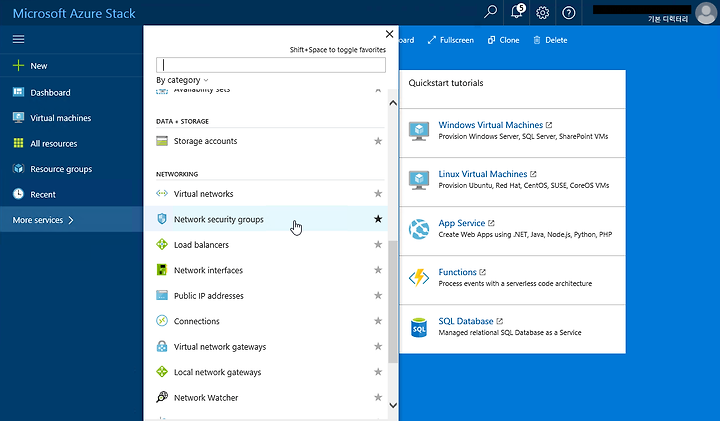
Task: Collapse sidebar with the hamburger menu icon
Action: tap(18, 39)
